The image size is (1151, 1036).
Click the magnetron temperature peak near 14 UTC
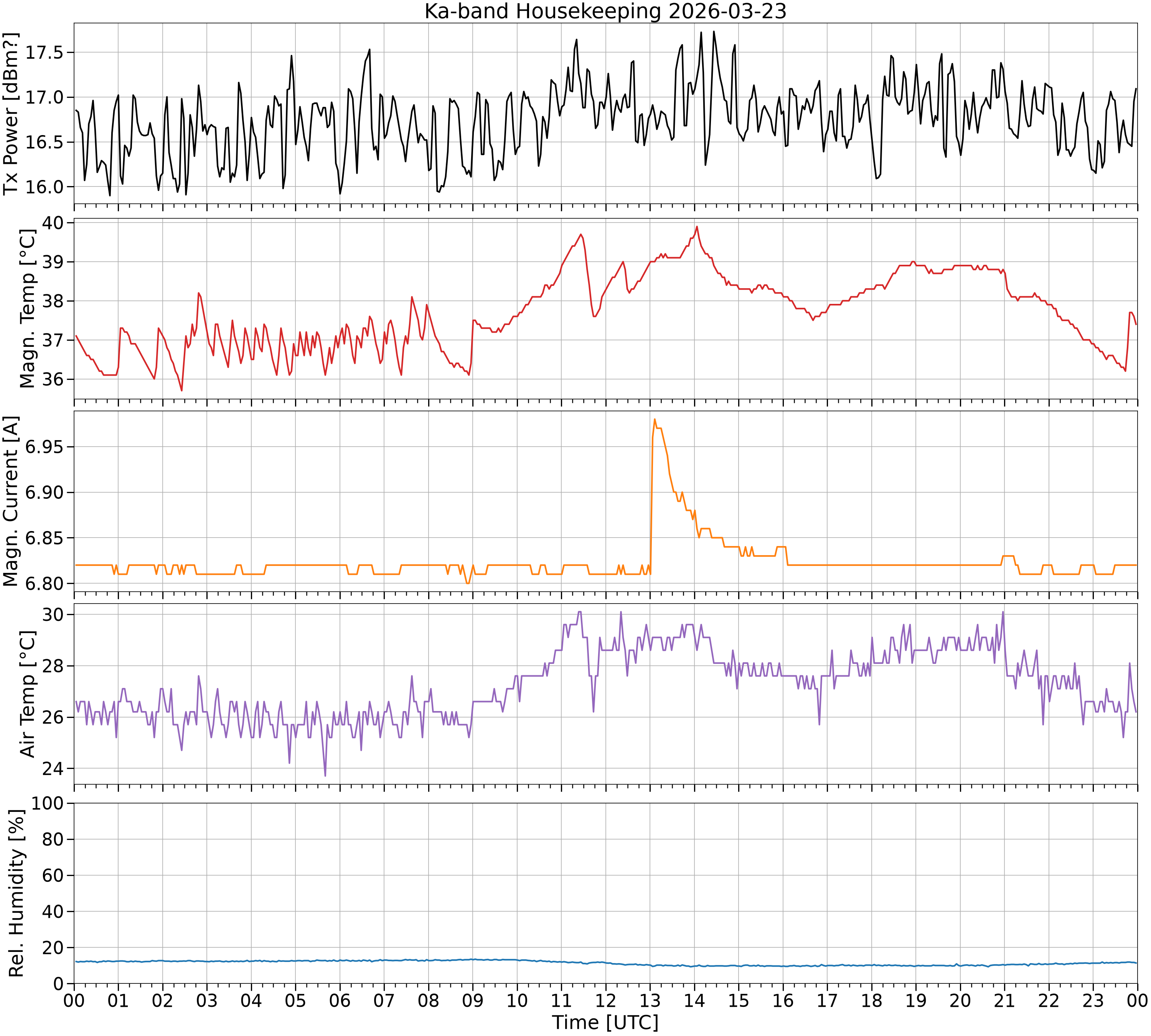[697, 226]
